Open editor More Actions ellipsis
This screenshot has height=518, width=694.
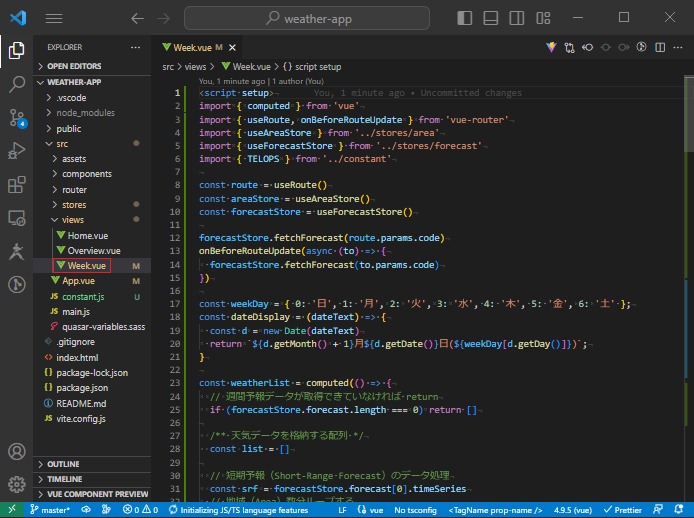point(678,47)
